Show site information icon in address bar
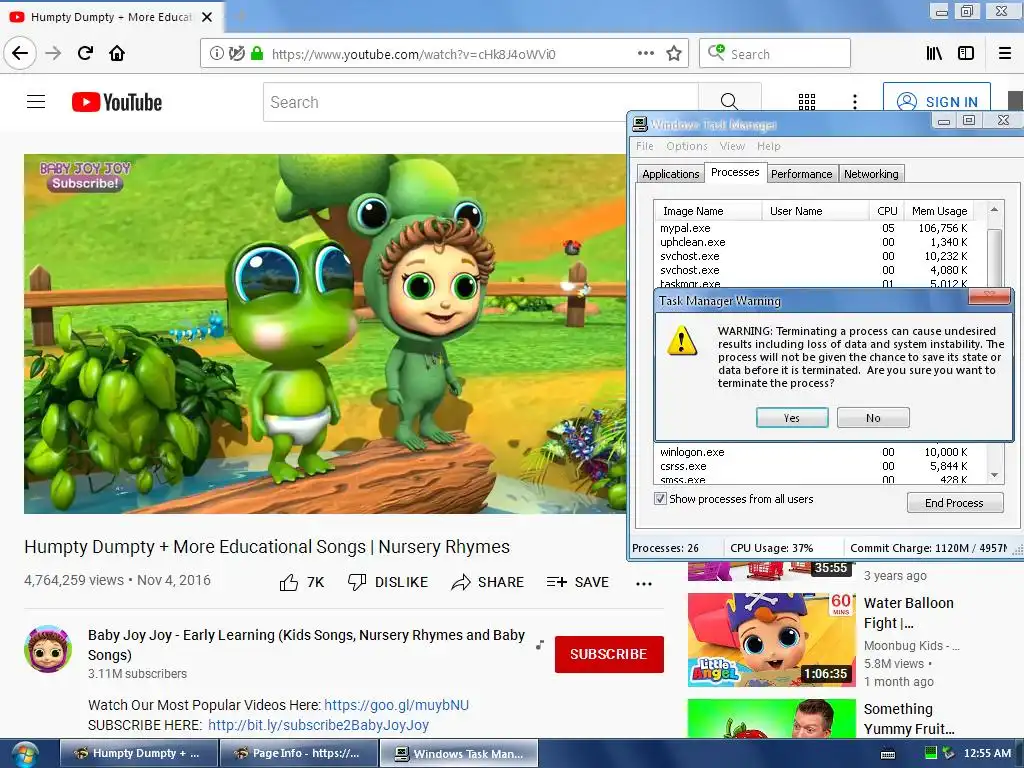 pos(216,54)
